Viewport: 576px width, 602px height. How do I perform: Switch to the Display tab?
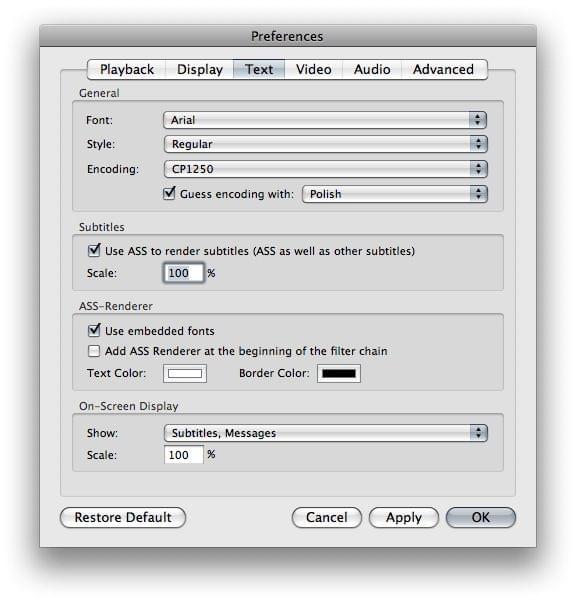(x=200, y=69)
